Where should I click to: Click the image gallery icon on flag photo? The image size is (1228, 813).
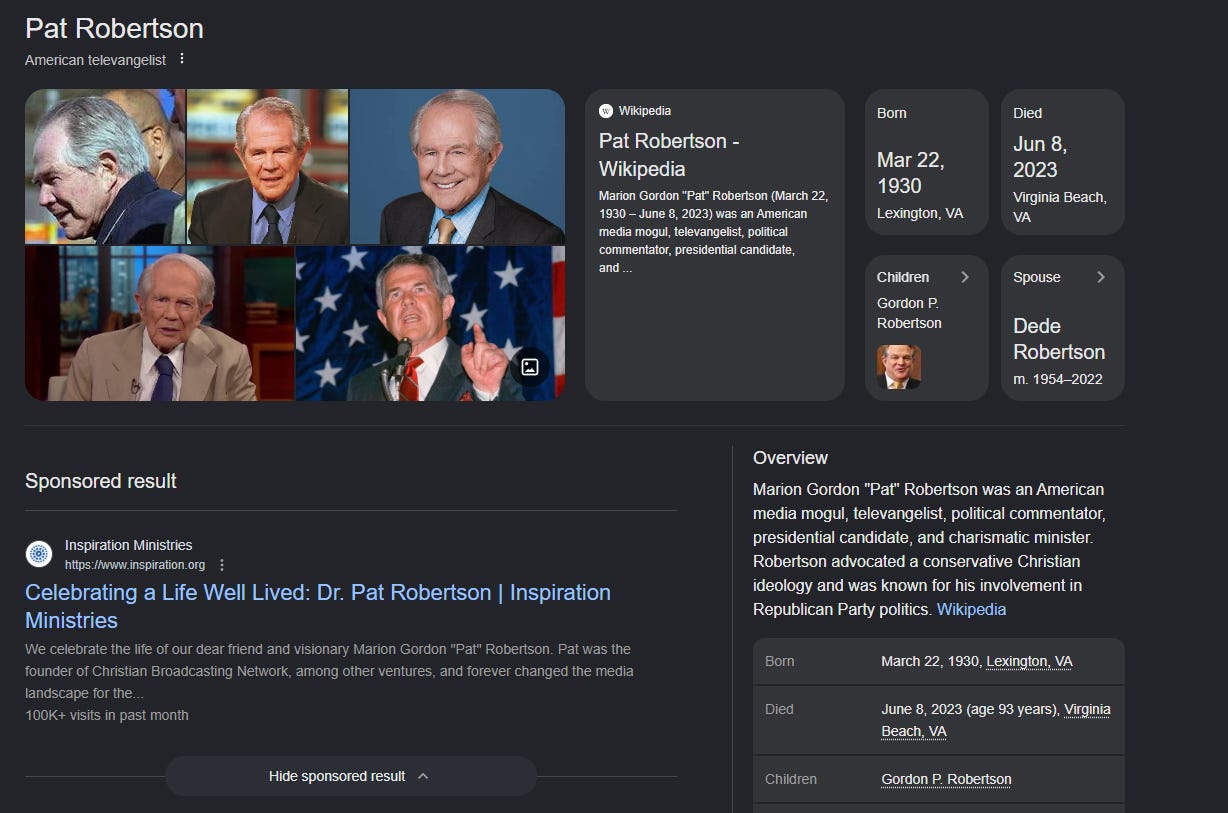[530, 367]
